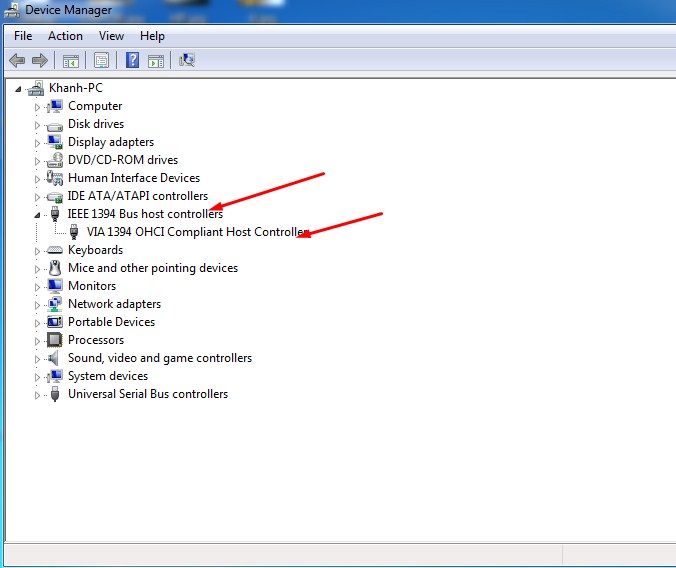
Task: Click the Device Manager title bar icon
Action: (x=12, y=10)
